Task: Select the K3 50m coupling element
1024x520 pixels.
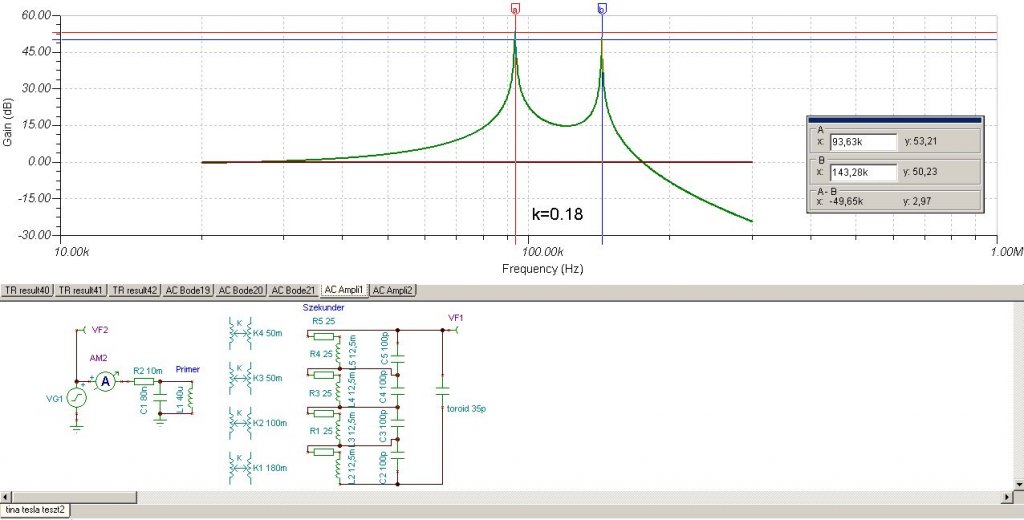Action: (240, 378)
